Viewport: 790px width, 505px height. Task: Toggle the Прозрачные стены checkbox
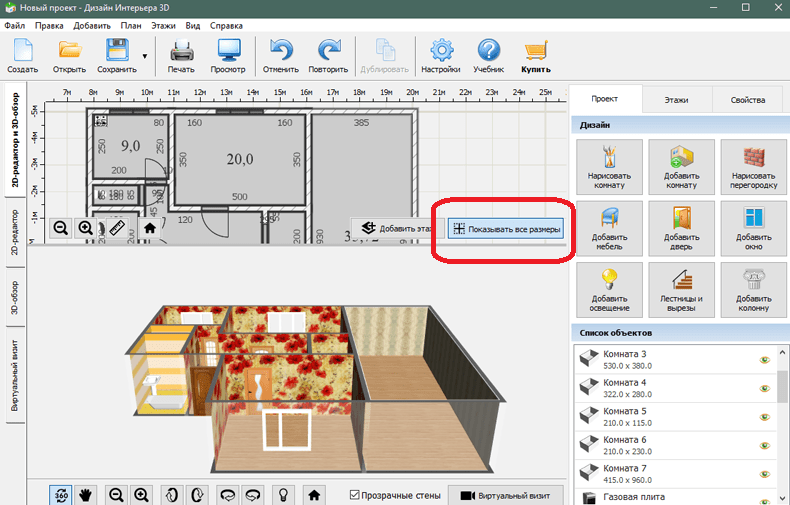[355, 495]
